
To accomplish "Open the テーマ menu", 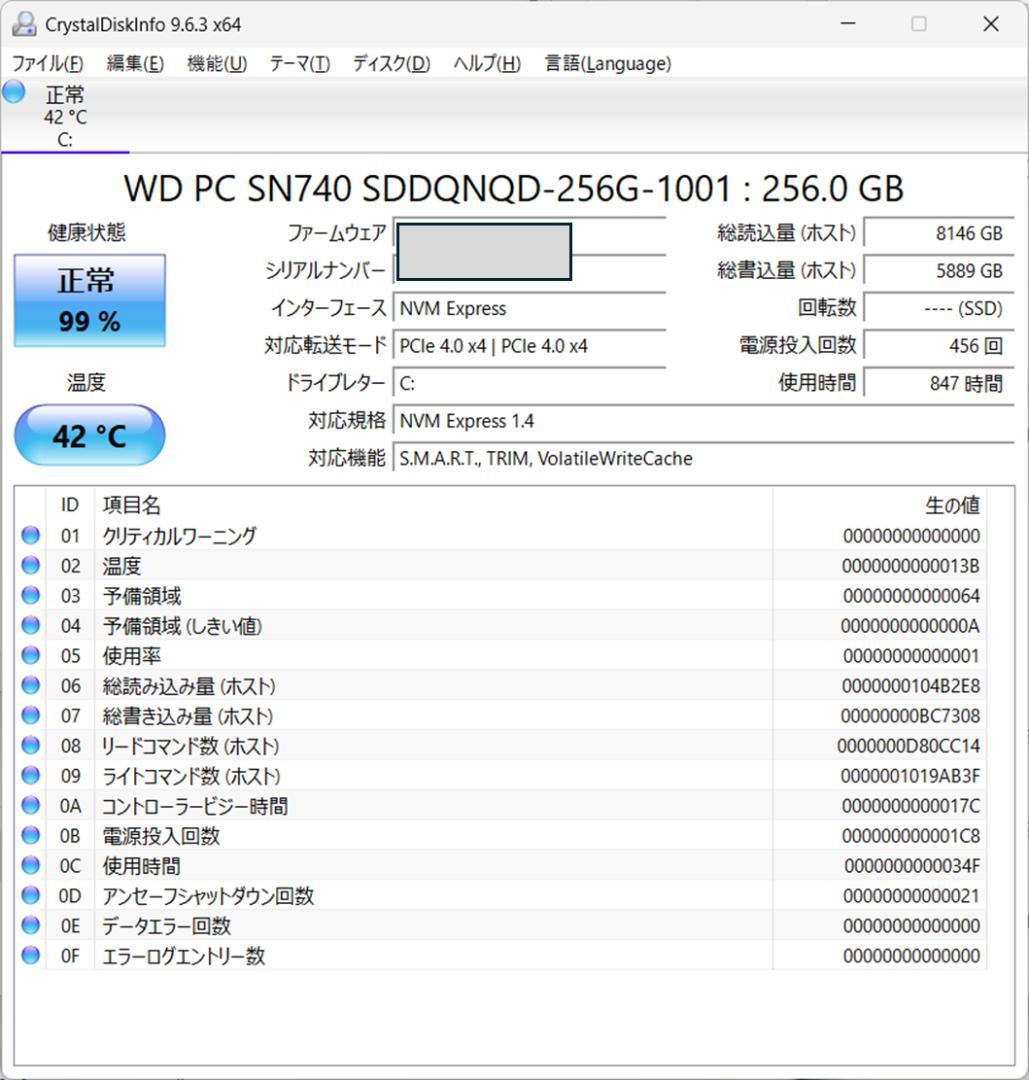I will [x=298, y=63].
